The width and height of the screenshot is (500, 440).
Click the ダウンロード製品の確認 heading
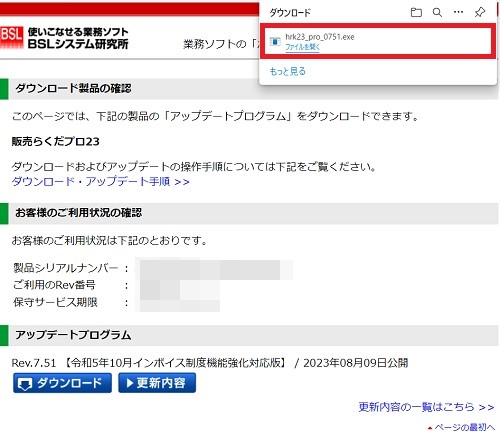tap(73, 89)
